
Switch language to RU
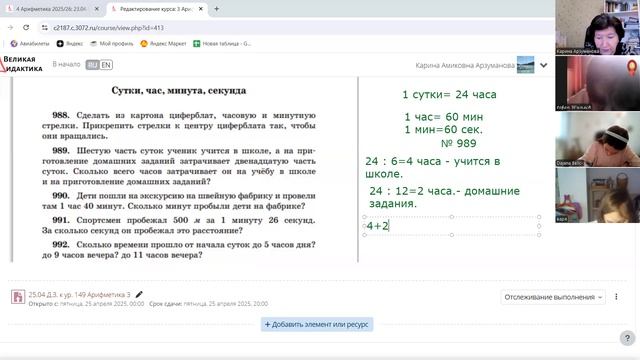point(92,65)
